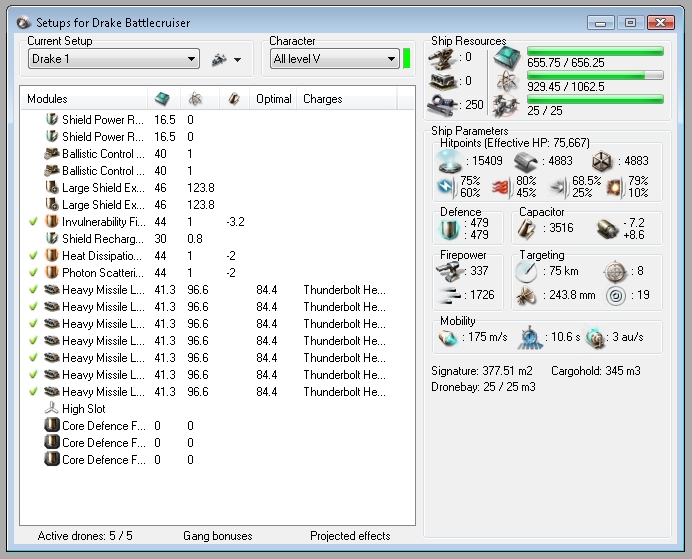
Task: Open the Character dropdown showing All level V
Action: (335, 59)
